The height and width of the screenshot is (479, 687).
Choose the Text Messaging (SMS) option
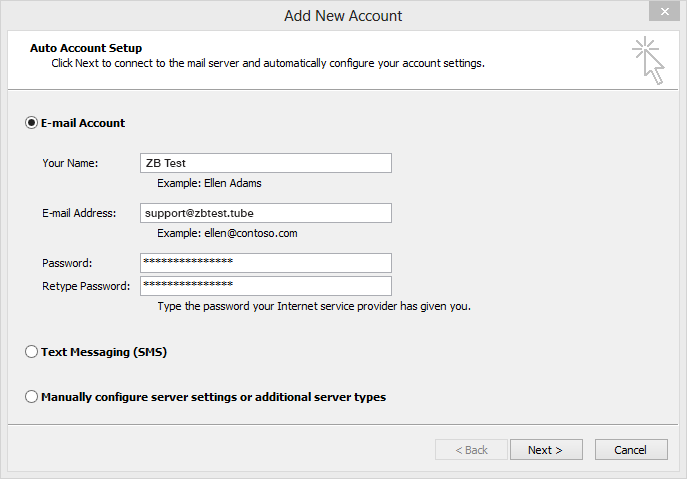click(x=31, y=352)
